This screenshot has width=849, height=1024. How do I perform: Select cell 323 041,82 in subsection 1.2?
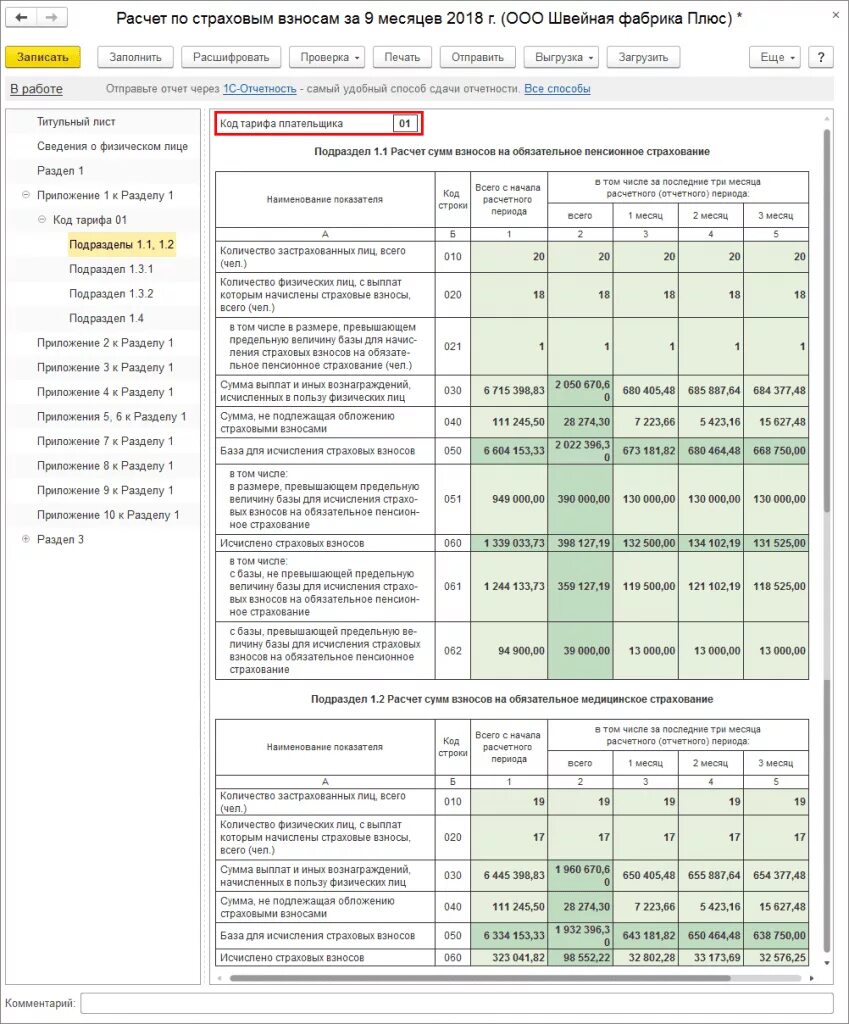[509, 957]
